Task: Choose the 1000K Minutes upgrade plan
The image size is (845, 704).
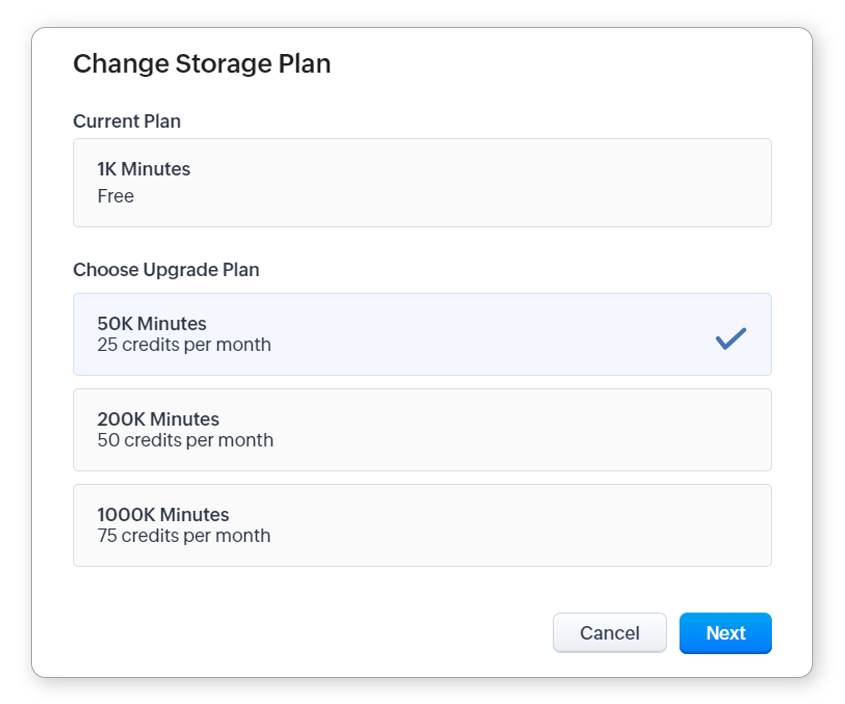Action: click(421, 525)
